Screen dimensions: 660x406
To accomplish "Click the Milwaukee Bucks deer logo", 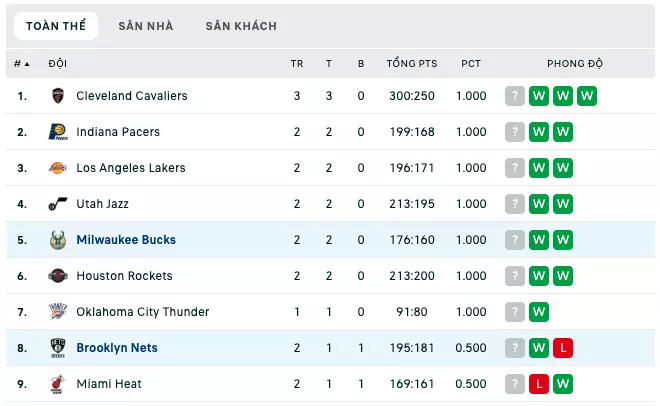I will [x=58, y=240].
